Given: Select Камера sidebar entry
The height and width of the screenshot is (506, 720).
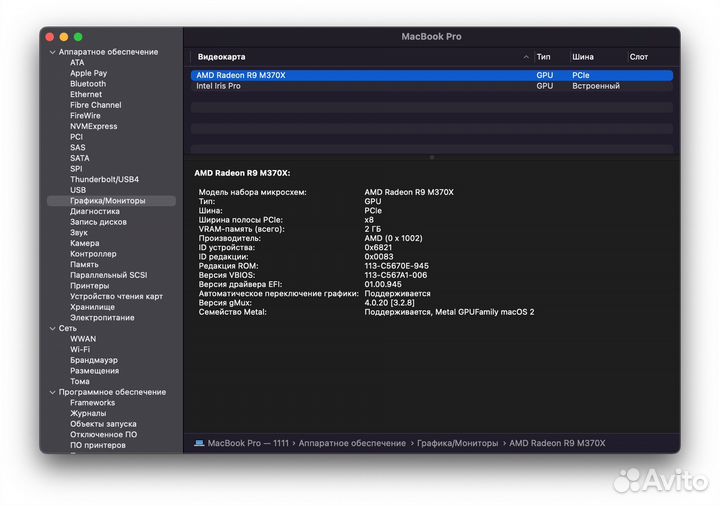Looking at the screenshot, I should coord(84,243).
